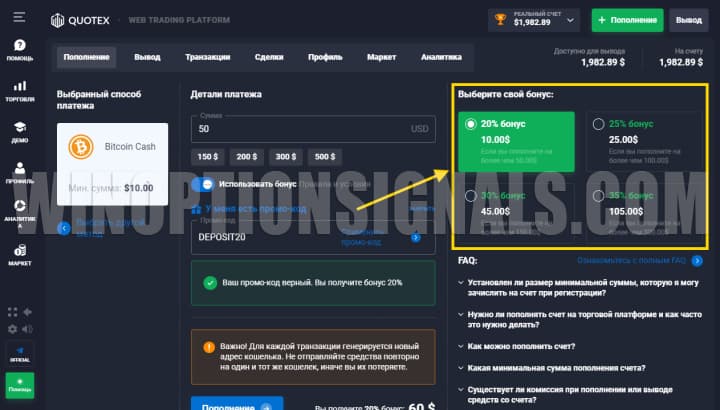Select the 35% бонус radio option
Image resolution: width=720 pixels, height=410 pixels.
[598, 196]
